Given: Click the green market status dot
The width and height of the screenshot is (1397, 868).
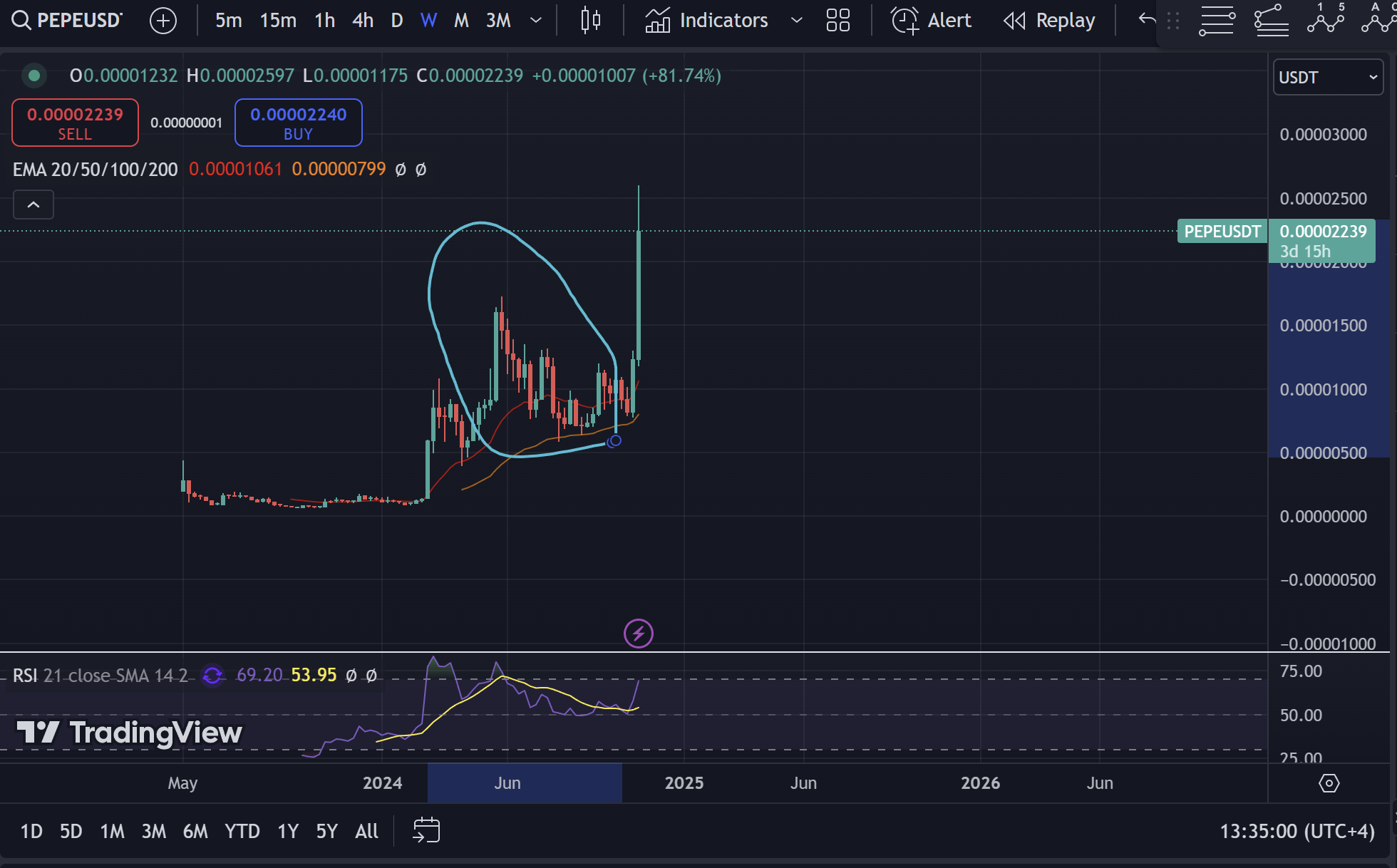Looking at the screenshot, I should pyautogui.click(x=33, y=75).
